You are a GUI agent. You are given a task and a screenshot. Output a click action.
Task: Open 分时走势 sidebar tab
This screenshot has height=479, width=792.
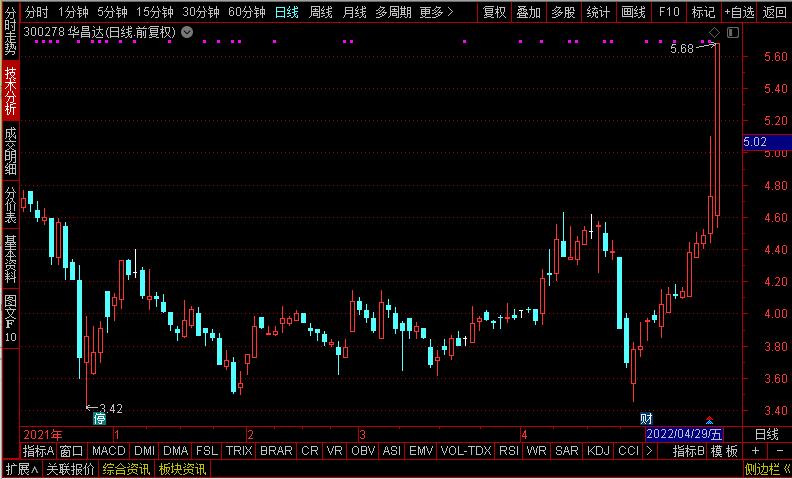tap(11, 30)
